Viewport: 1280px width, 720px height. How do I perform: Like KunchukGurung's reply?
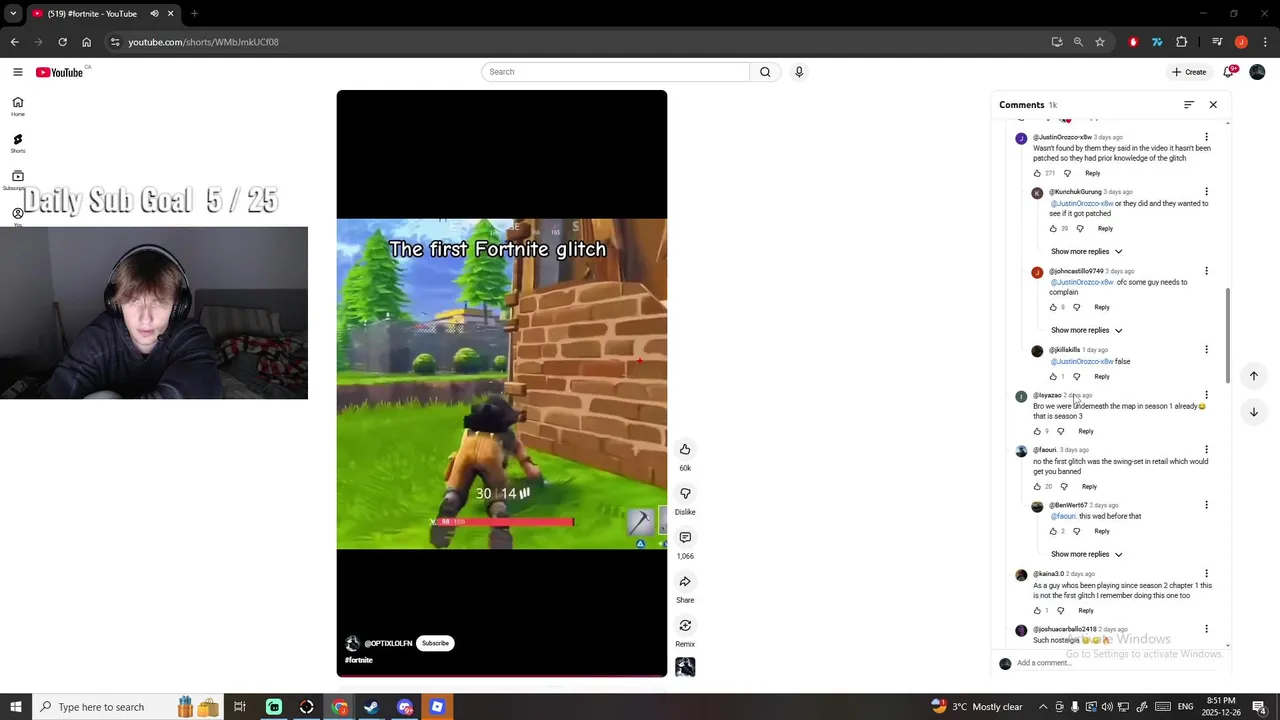point(1053,229)
